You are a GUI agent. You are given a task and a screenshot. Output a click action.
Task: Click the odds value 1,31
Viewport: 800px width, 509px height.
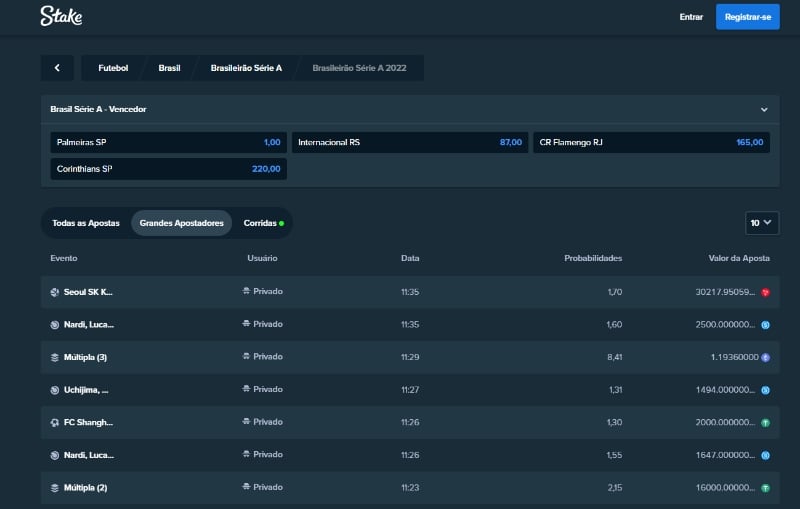pos(615,390)
